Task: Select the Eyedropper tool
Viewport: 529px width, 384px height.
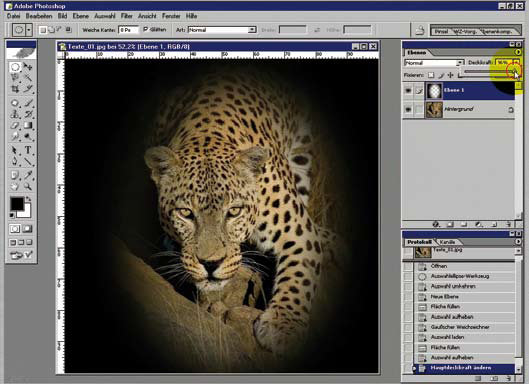Action: click(28, 175)
